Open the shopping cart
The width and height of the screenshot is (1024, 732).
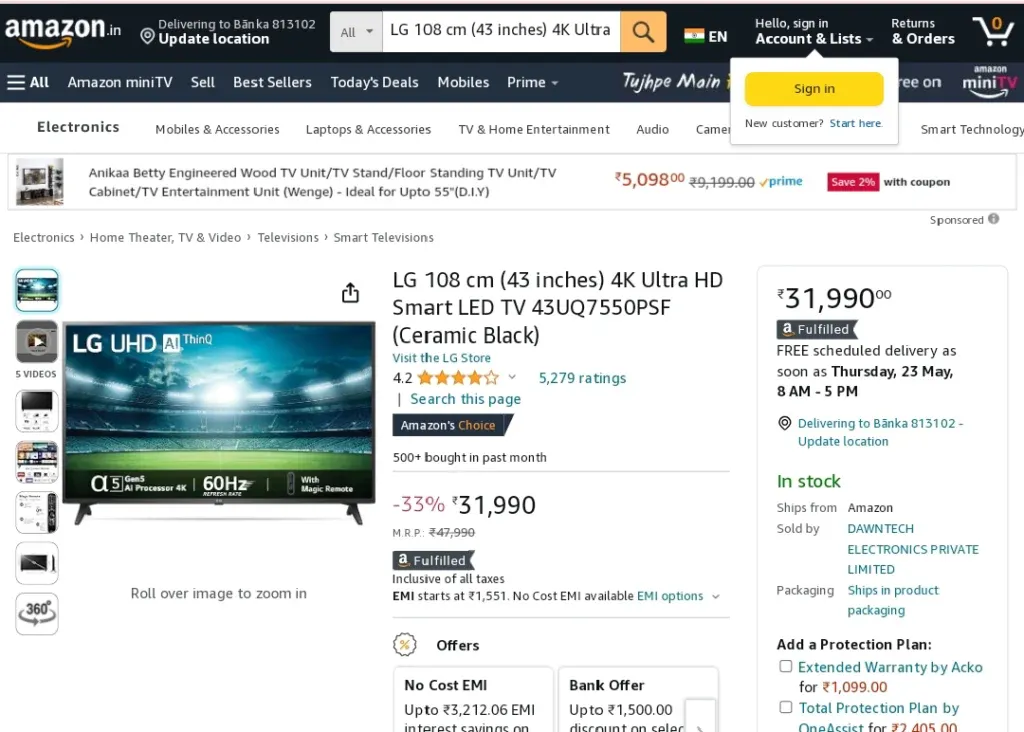coord(993,31)
